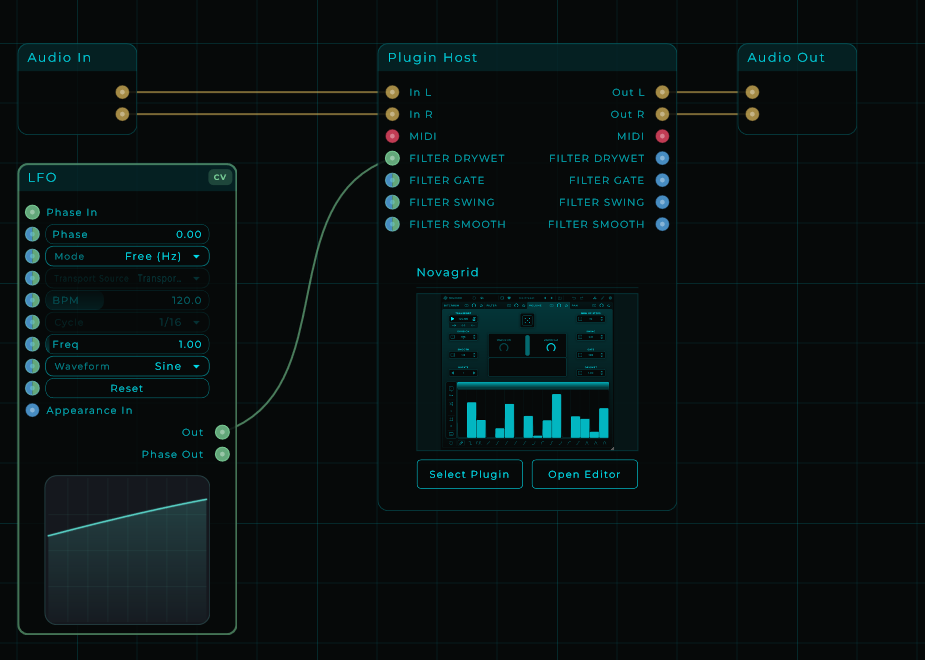Image resolution: width=925 pixels, height=660 pixels.
Task: Click the FILTER DRYWET input port
Action: pos(392,158)
